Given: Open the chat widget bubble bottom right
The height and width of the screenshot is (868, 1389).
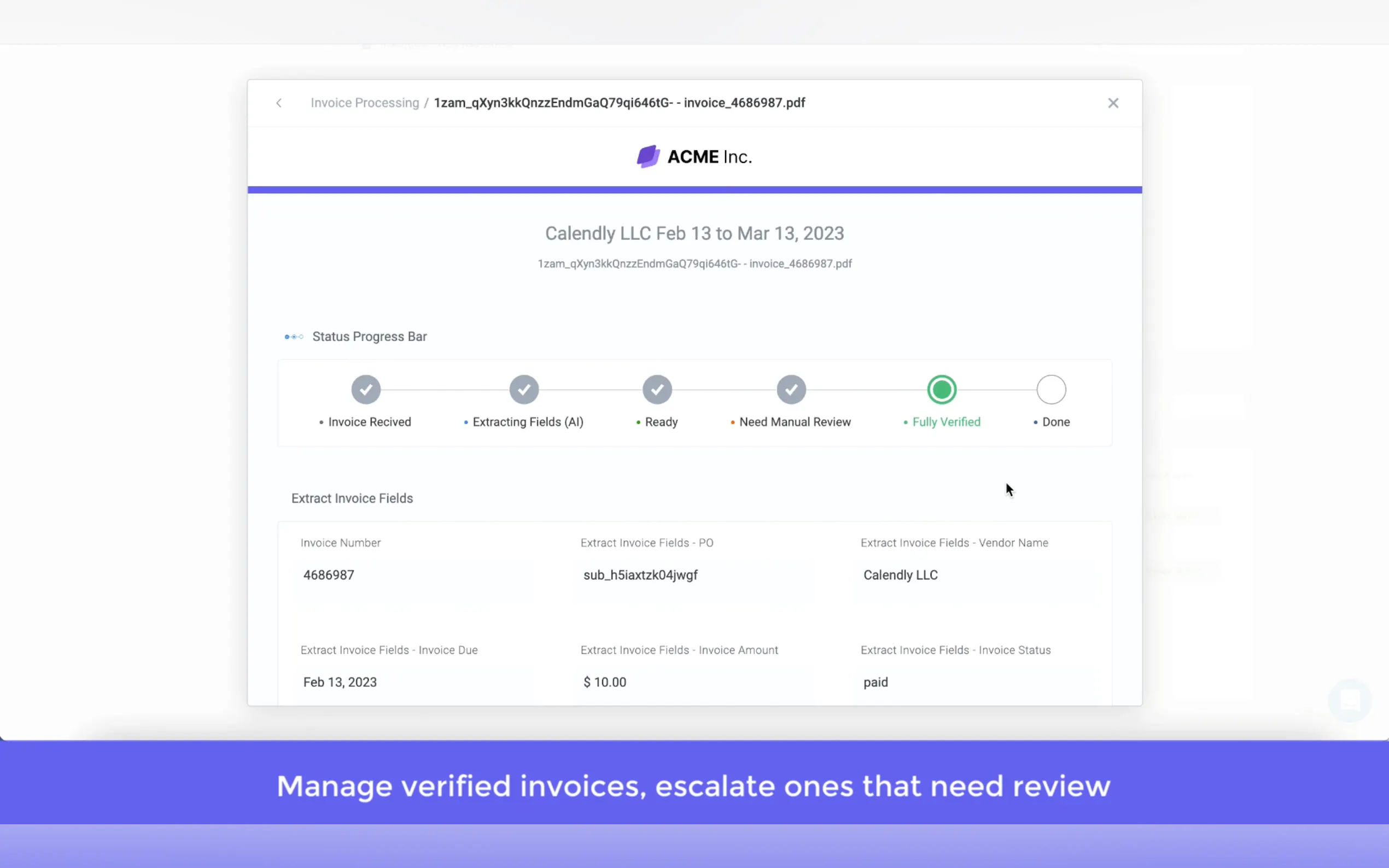Looking at the screenshot, I should click(x=1350, y=700).
